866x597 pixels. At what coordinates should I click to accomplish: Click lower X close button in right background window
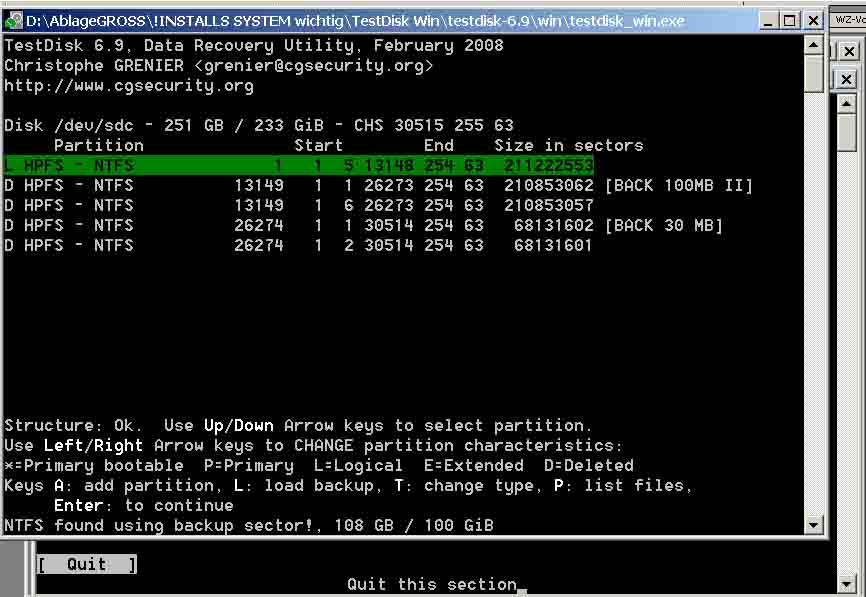[x=846, y=80]
